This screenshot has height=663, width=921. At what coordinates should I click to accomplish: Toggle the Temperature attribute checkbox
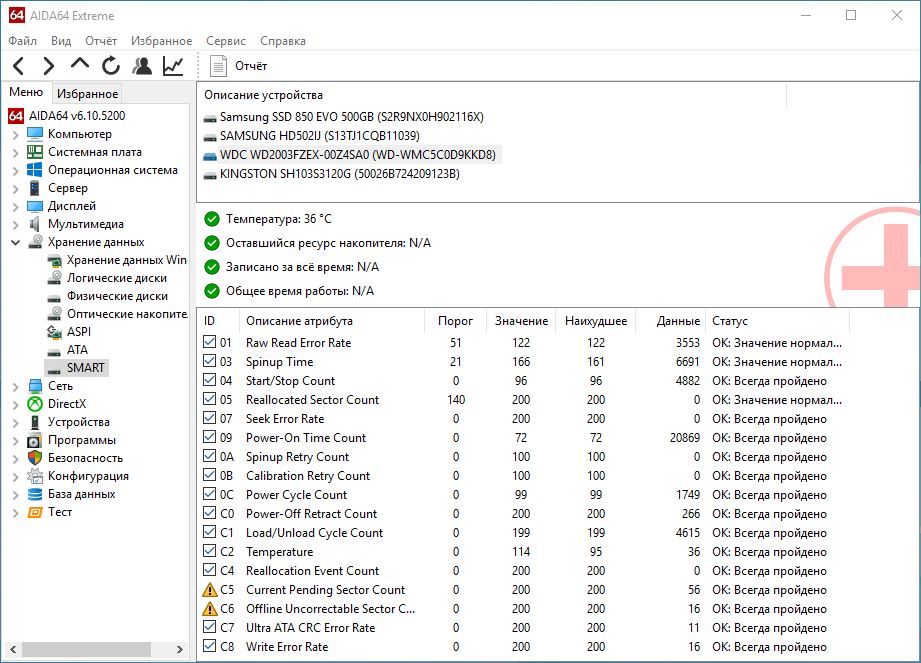pyautogui.click(x=209, y=550)
